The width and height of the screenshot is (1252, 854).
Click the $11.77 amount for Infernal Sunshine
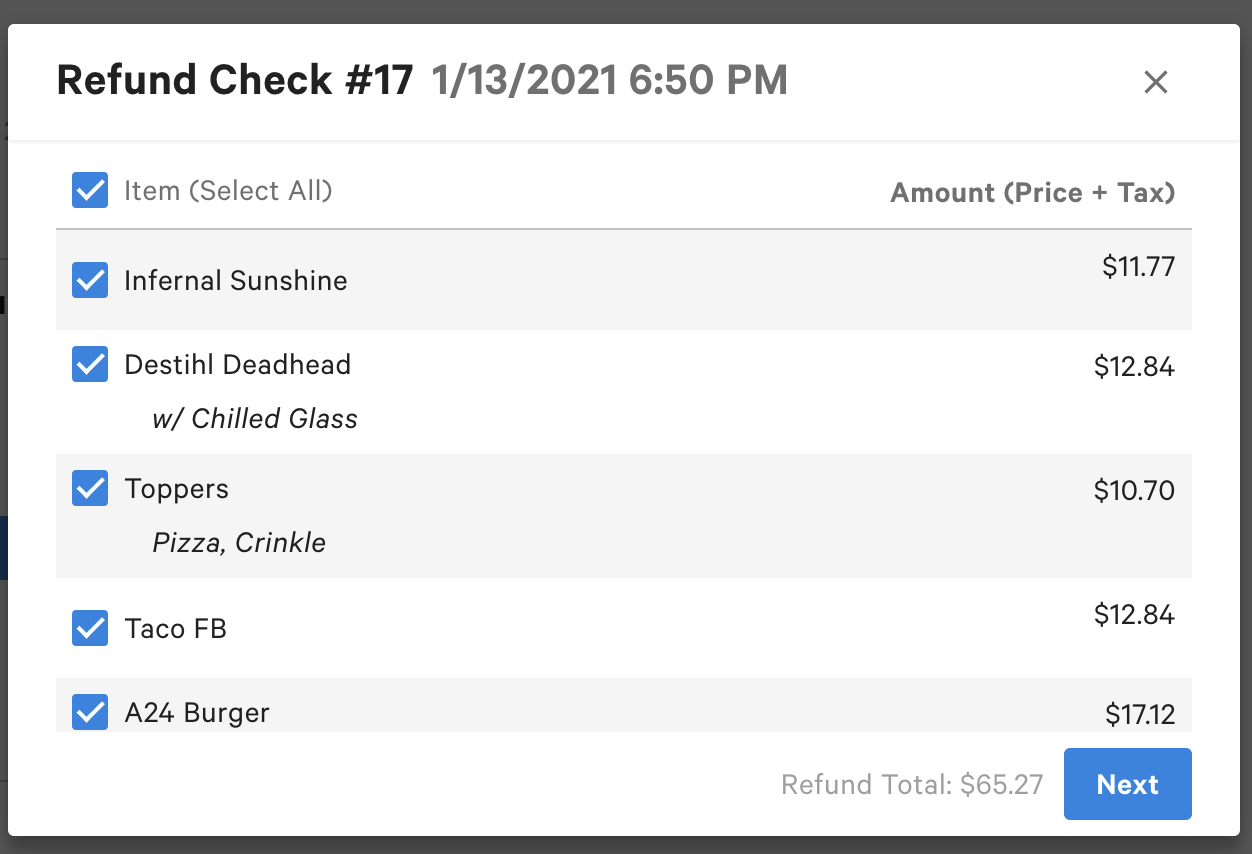coord(1138,266)
